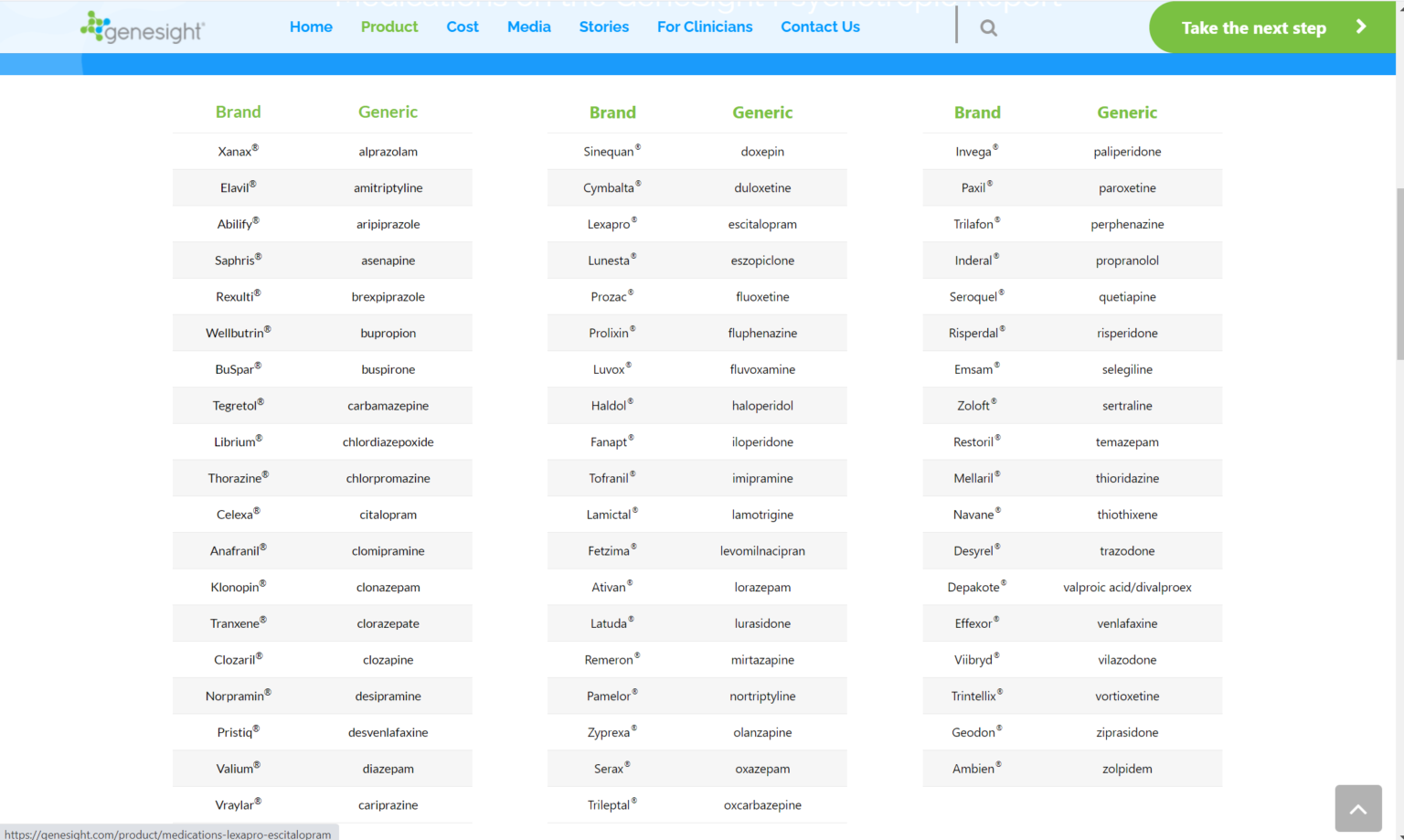Open the Stories menu item
The width and height of the screenshot is (1404, 840).
(x=604, y=27)
